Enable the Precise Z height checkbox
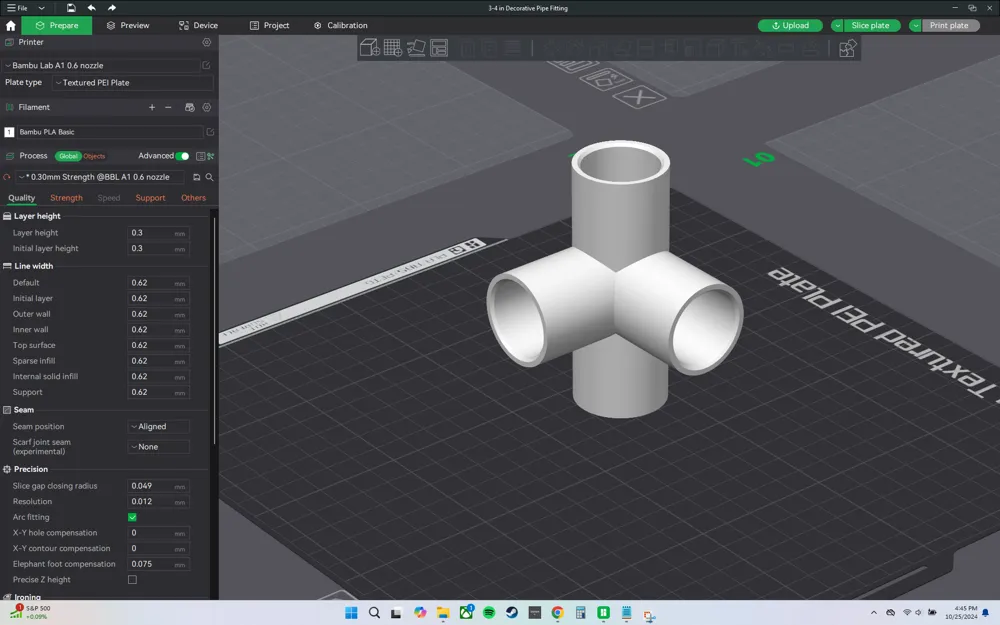Screen dimensions: 1000x625 point(132,580)
